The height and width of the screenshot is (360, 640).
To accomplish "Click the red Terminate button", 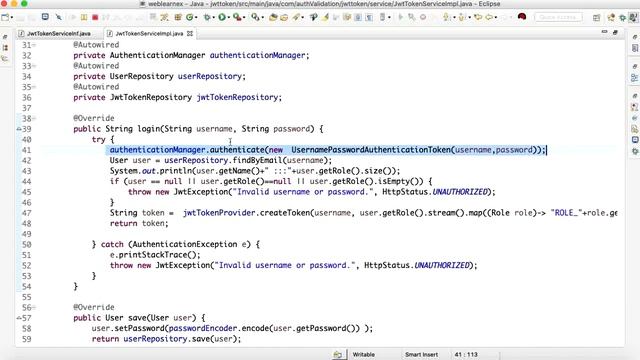I will (x=95, y=17).
